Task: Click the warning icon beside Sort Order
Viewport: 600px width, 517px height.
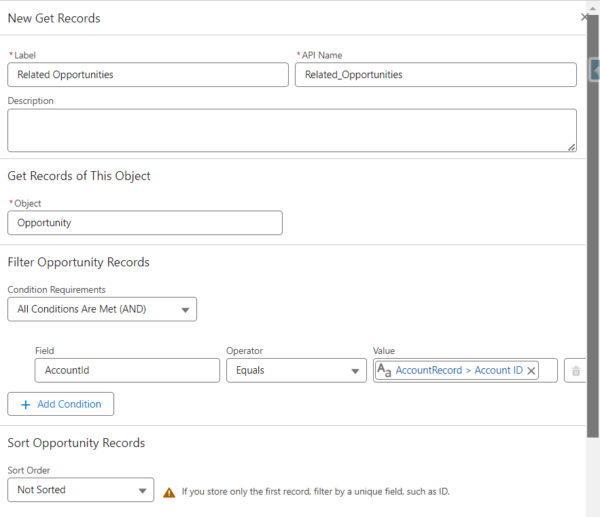Action: 169,492
